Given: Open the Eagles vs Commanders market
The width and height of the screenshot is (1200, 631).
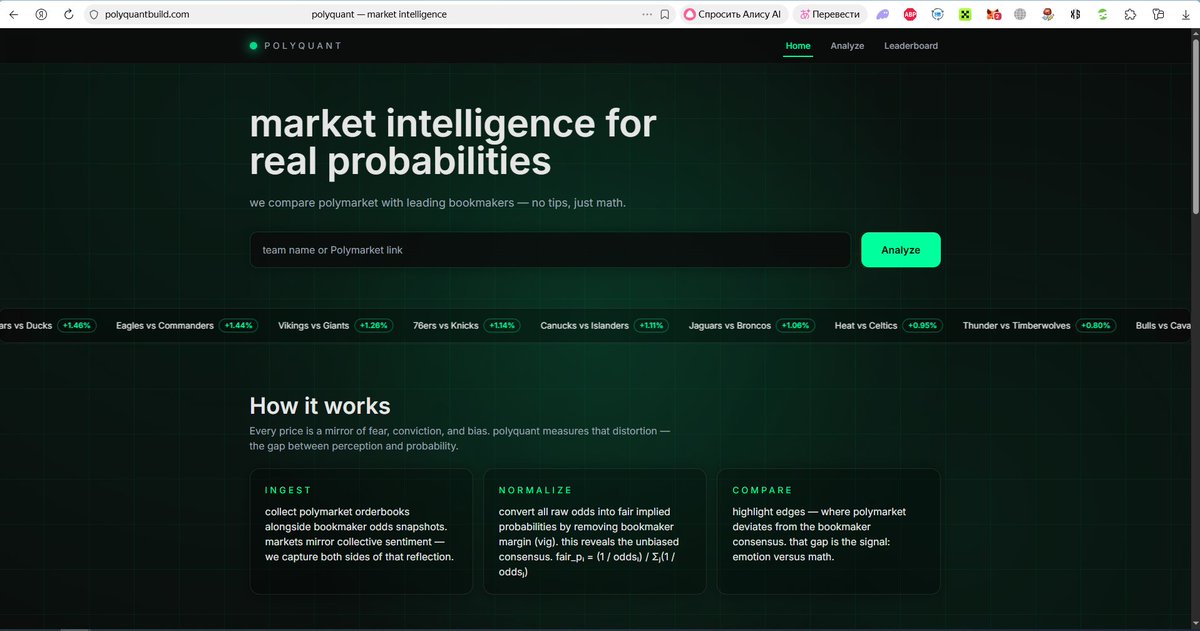Looking at the screenshot, I should coord(165,325).
